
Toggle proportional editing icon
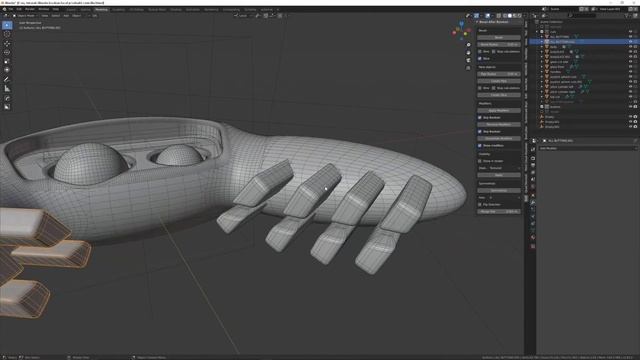coord(280,16)
